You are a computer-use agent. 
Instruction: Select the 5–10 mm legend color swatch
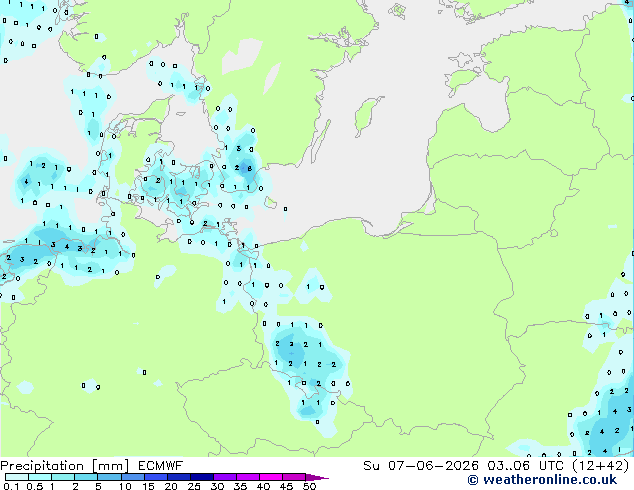(x=109, y=477)
